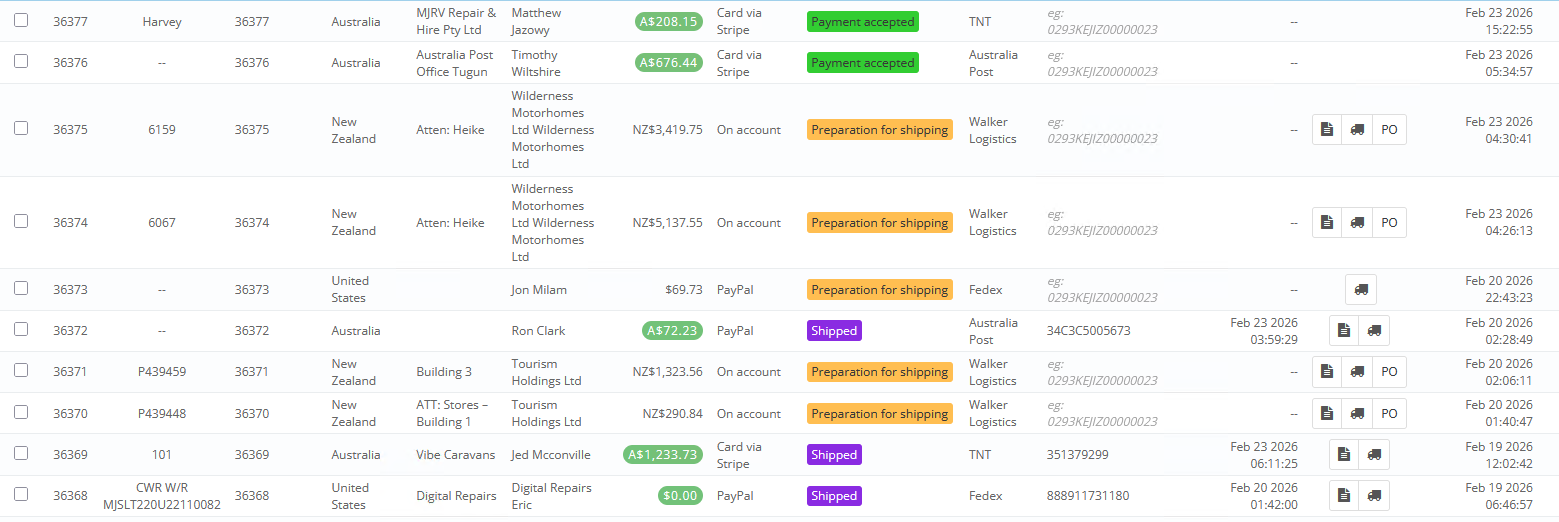View the invoice document for order 36372

click(x=1344, y=331)
